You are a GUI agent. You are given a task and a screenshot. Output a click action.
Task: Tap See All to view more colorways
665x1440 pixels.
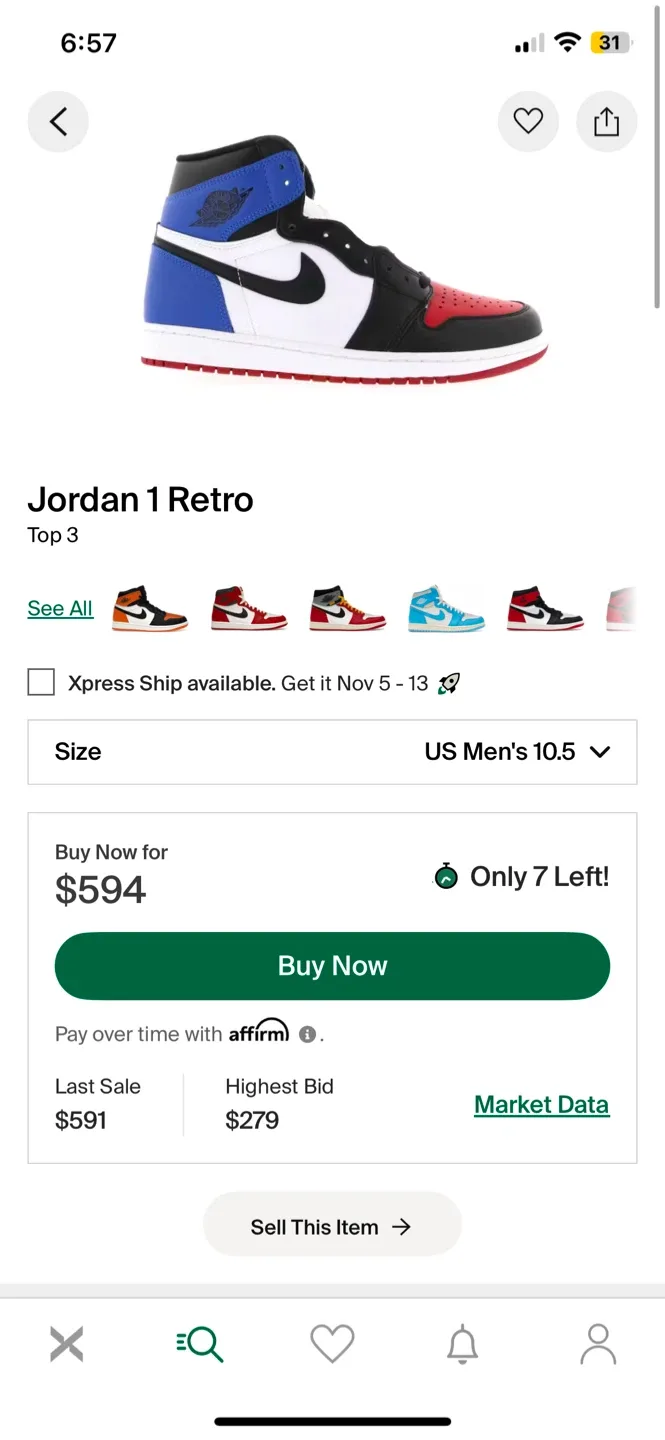(x=60, y=608)
